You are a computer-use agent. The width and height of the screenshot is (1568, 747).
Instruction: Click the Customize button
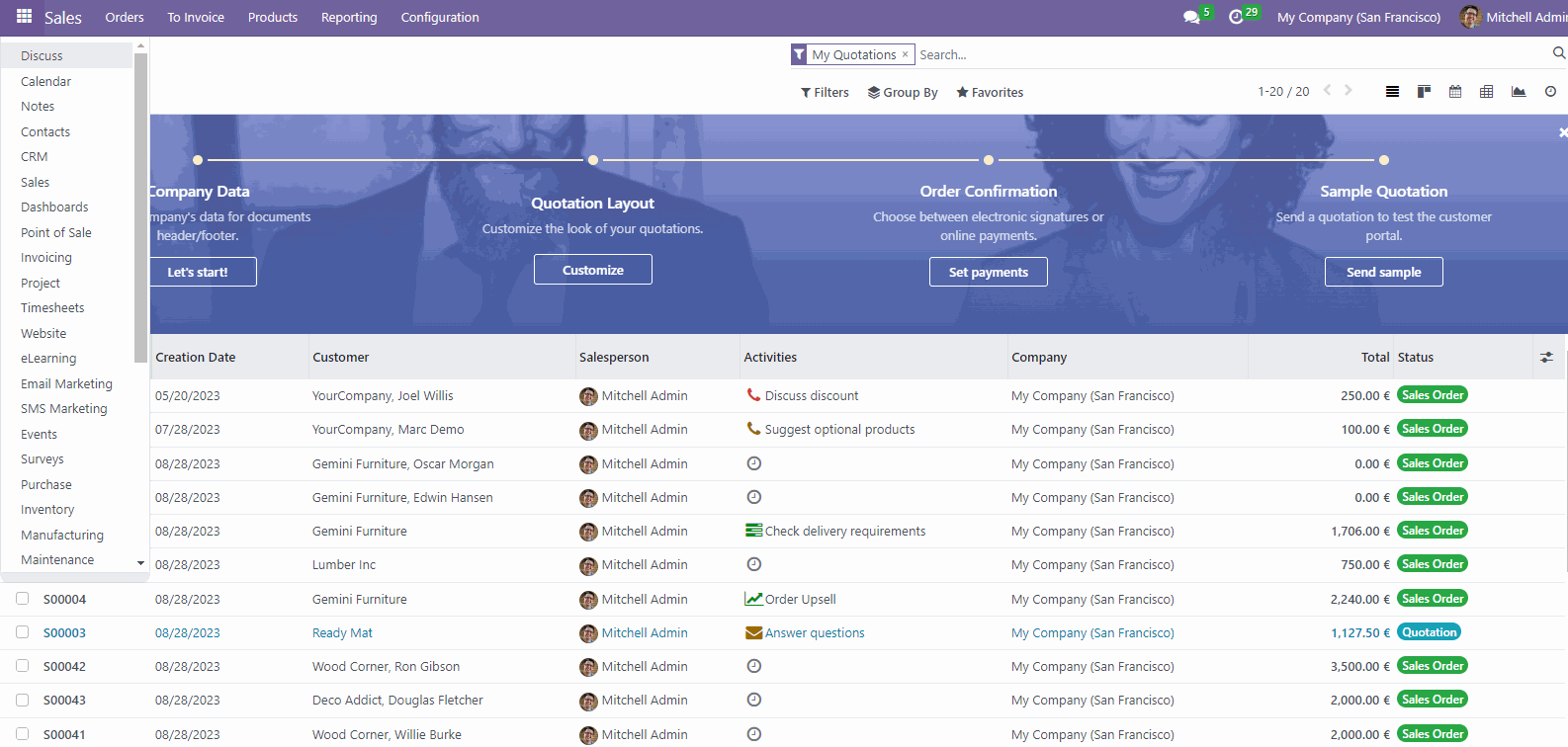[x=593, y=269]
